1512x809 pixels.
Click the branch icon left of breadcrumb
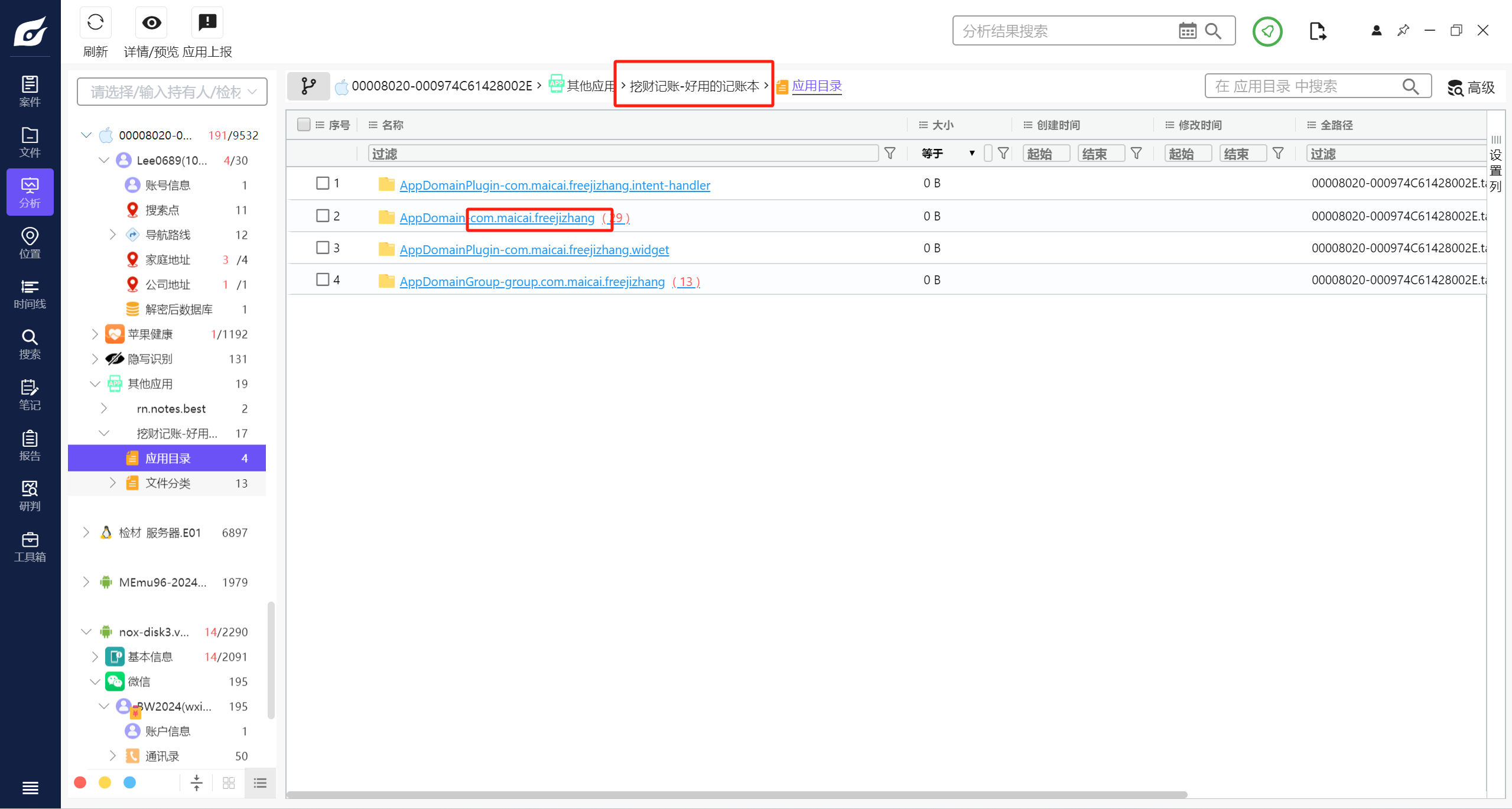pyautogui.click(x=308, y=86)
